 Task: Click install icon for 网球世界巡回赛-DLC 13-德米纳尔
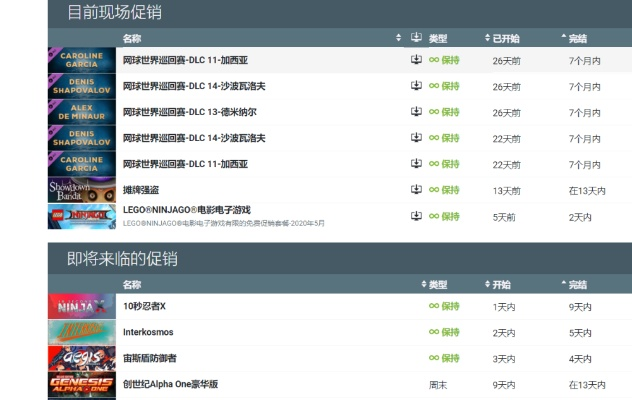pyautogui.click(x=416, y=112)
